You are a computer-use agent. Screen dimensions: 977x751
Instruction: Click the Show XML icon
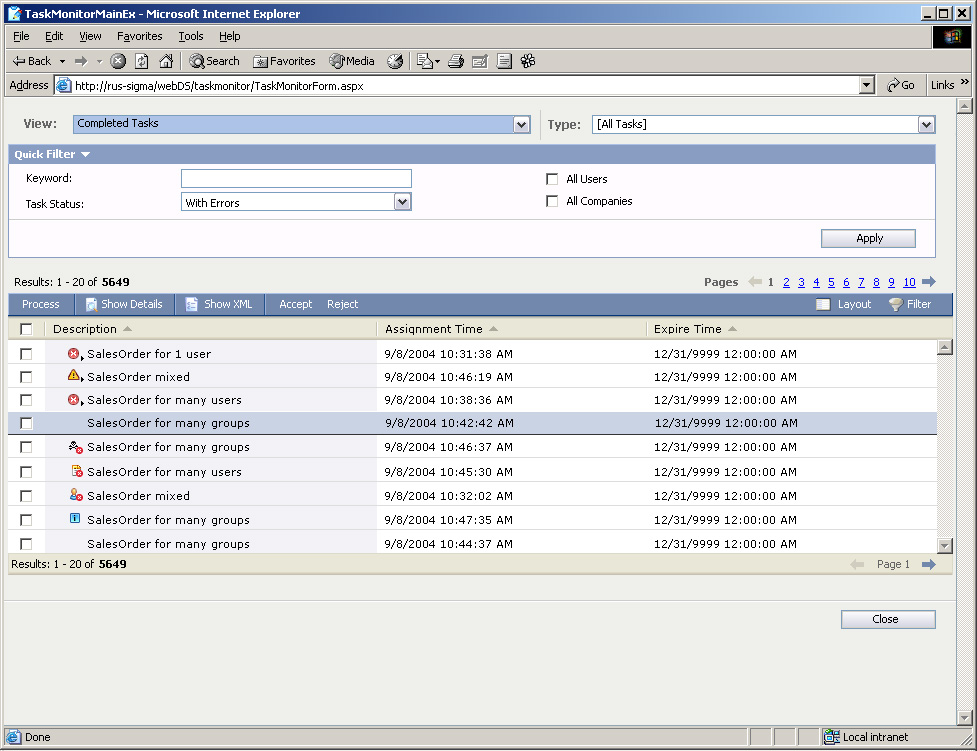(x=191, y=304)
